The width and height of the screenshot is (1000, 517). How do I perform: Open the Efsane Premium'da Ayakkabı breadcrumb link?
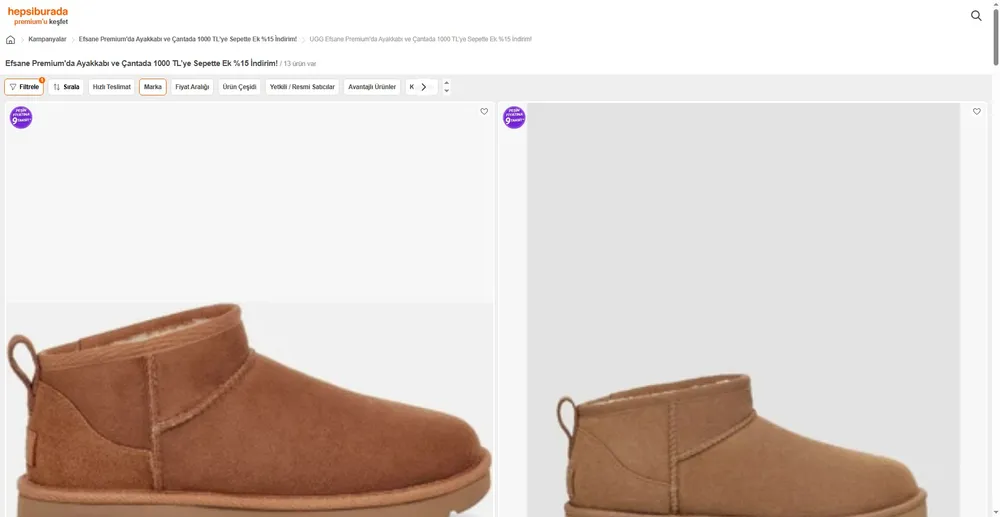point(188,40)
